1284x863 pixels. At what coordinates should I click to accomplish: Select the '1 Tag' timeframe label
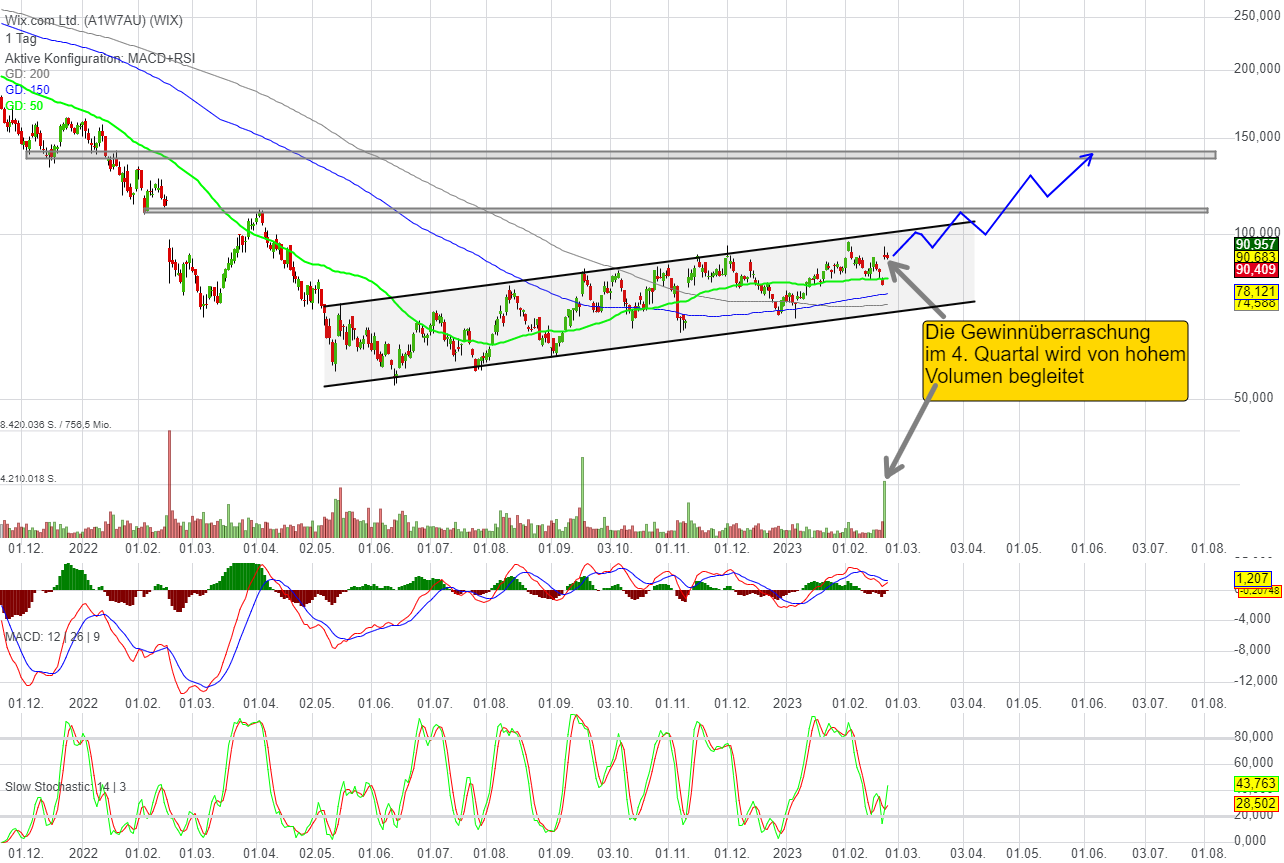pos(22,39)
